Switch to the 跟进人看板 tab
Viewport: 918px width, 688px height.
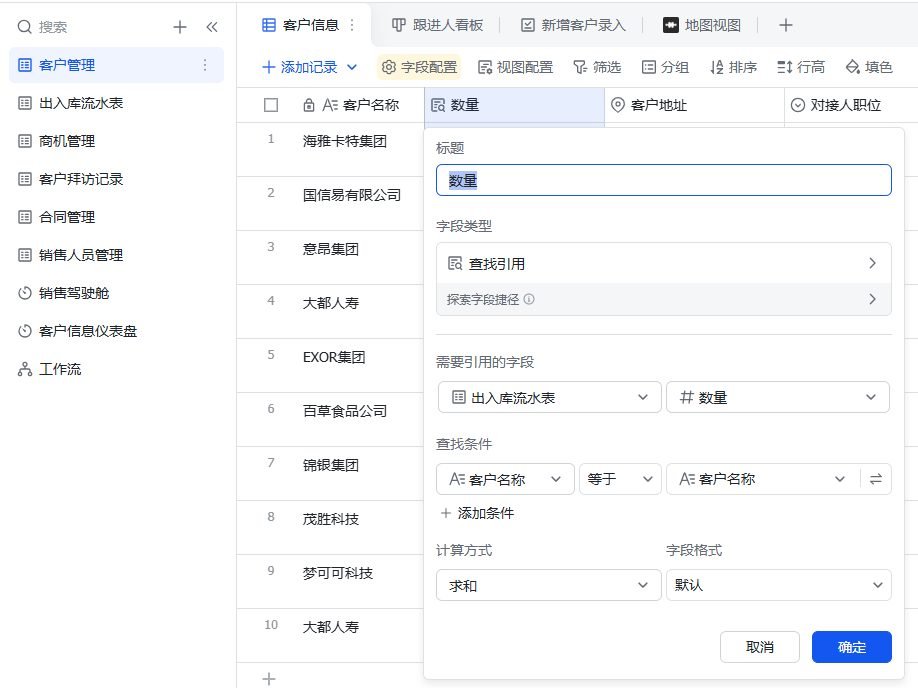(437, 25)
